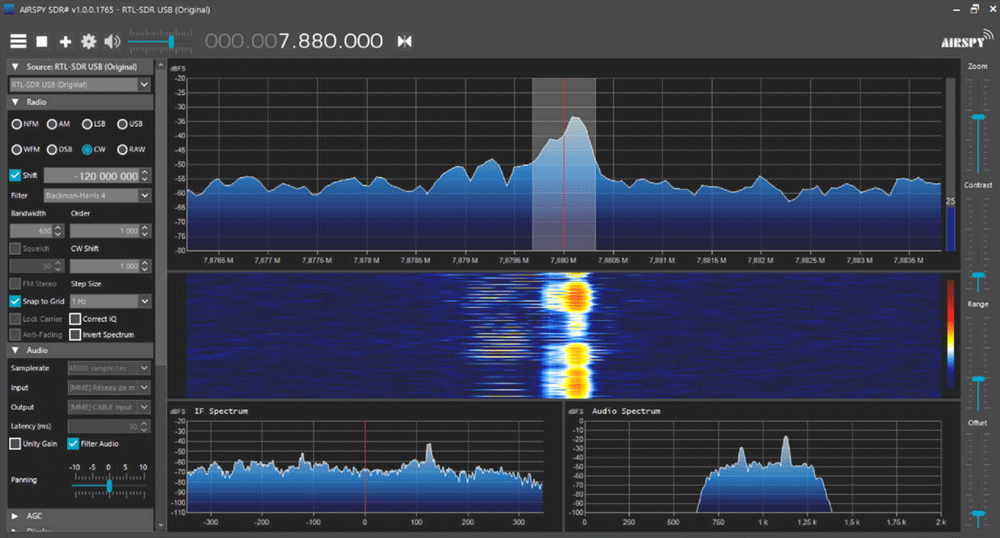1000x538 pixels.
Task: Click the Shift value stepper arrows
Action: click(145, 175)
